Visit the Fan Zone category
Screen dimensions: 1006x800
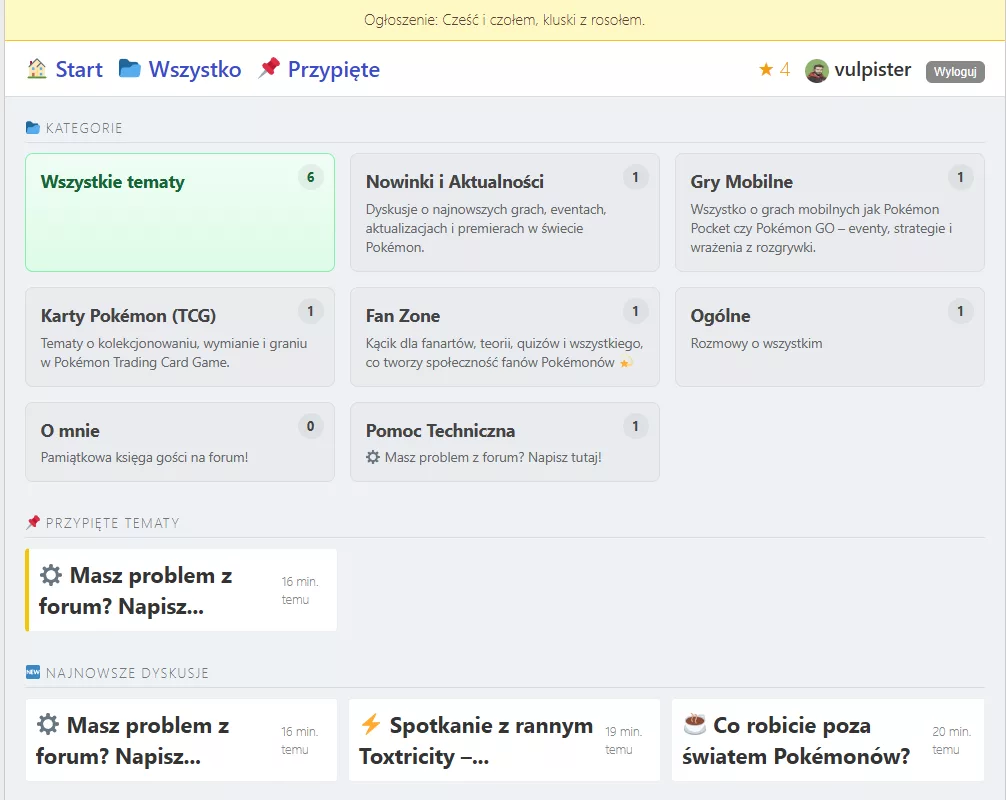point(504,337)
